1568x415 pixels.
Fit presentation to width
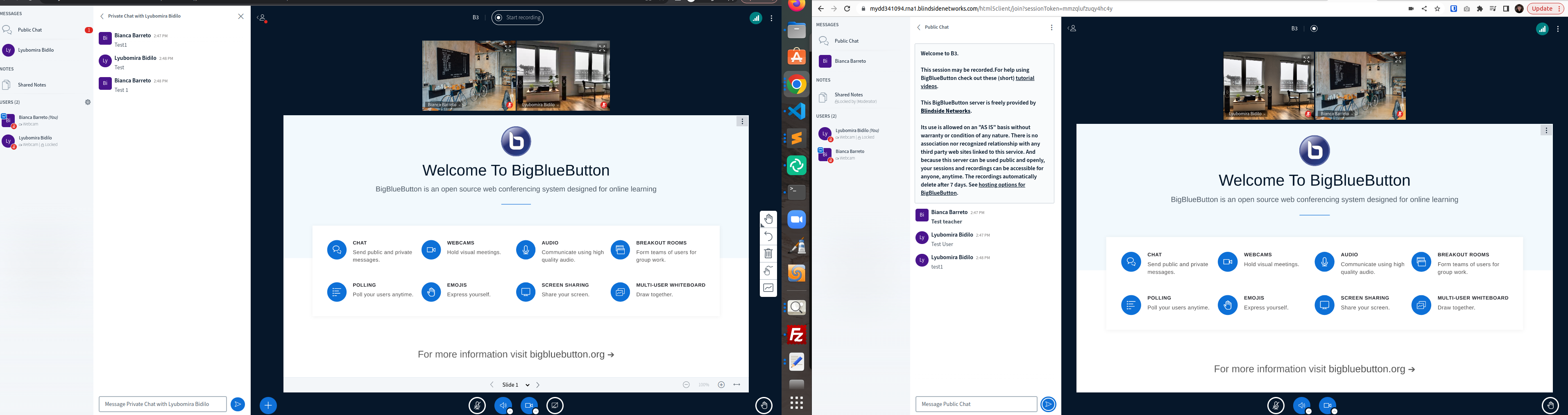736,385
